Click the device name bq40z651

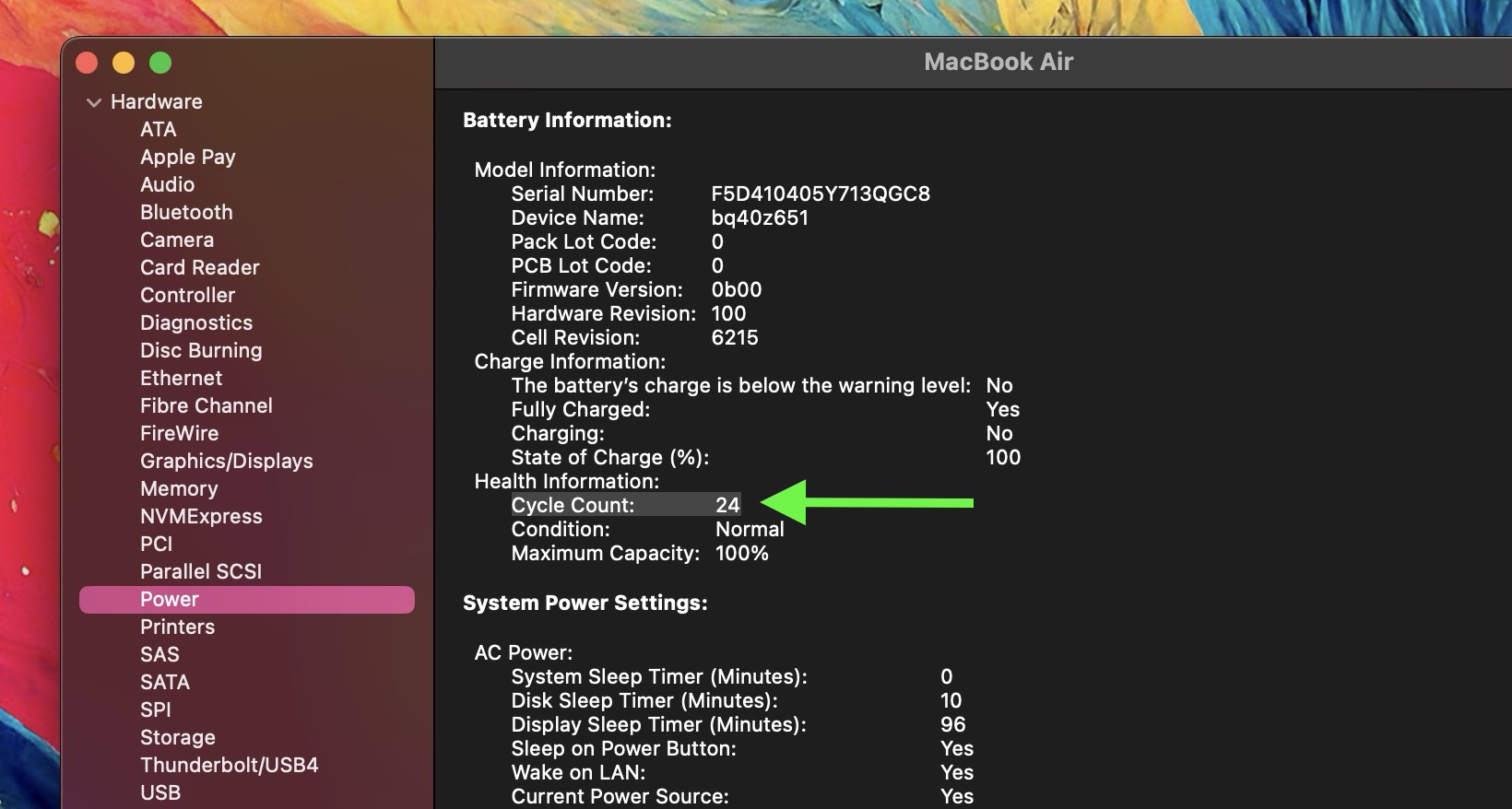coord(760,217)
